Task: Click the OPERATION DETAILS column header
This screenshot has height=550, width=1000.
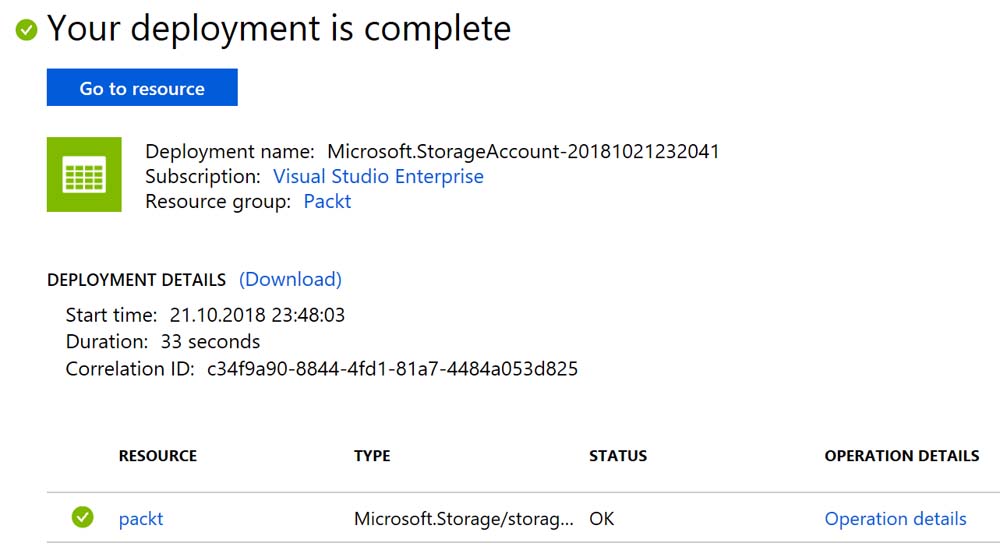Action: [x=901, y=456]
